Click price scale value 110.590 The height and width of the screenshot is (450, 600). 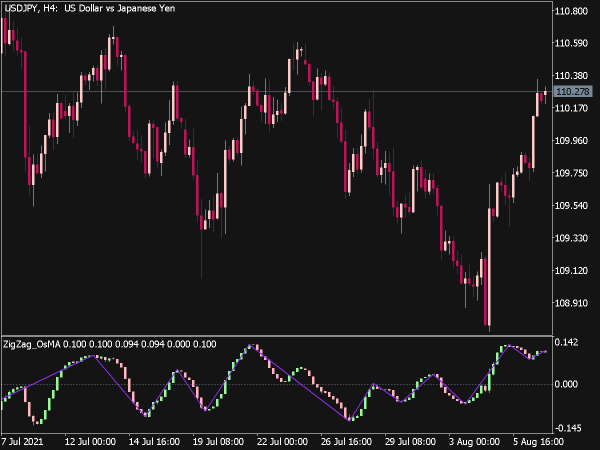click(571, 43)
